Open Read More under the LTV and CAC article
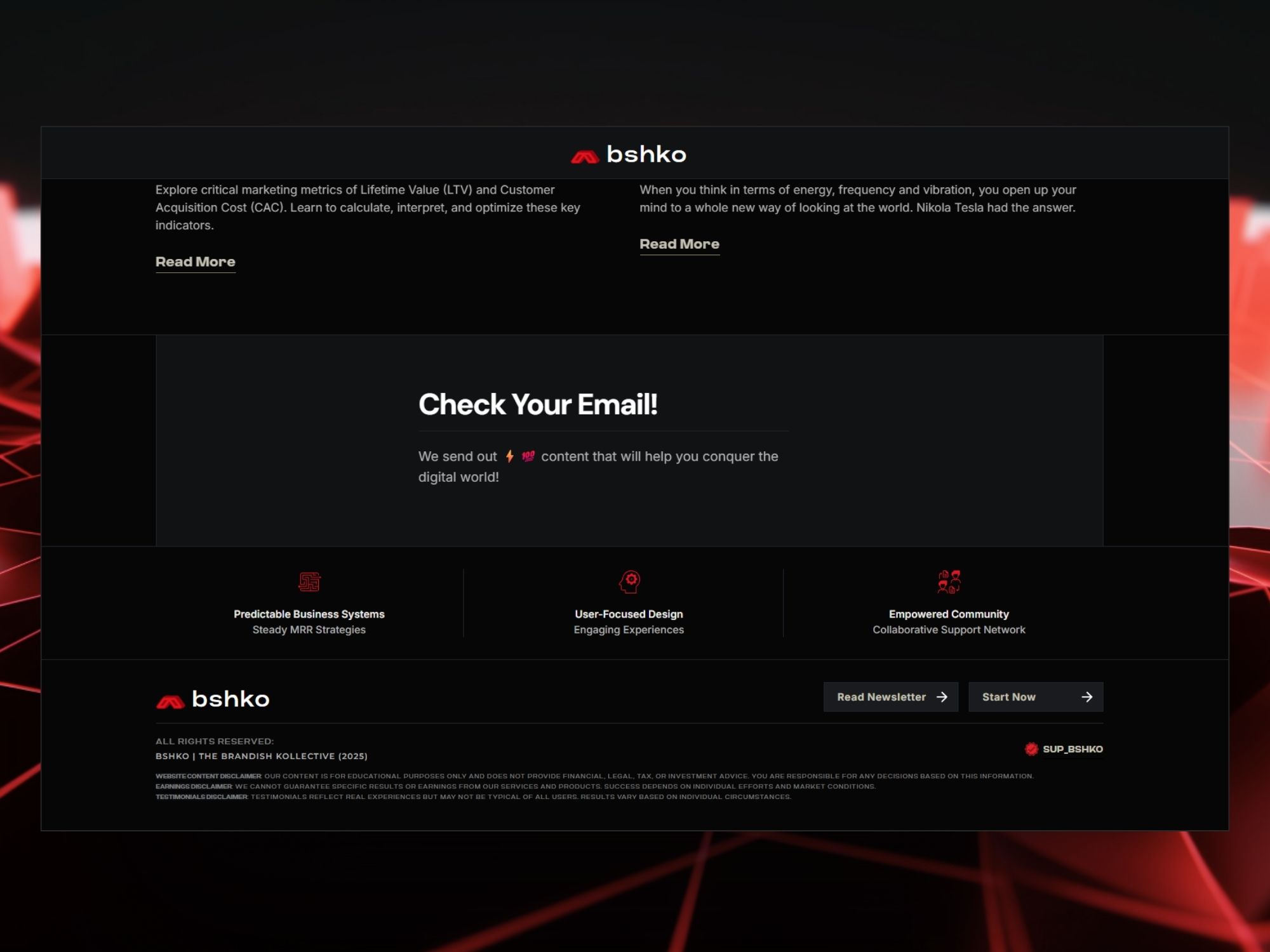Image resolution: width=1270 pixels, height=952 pixels. pyautogui.click(x=195, y=261)
